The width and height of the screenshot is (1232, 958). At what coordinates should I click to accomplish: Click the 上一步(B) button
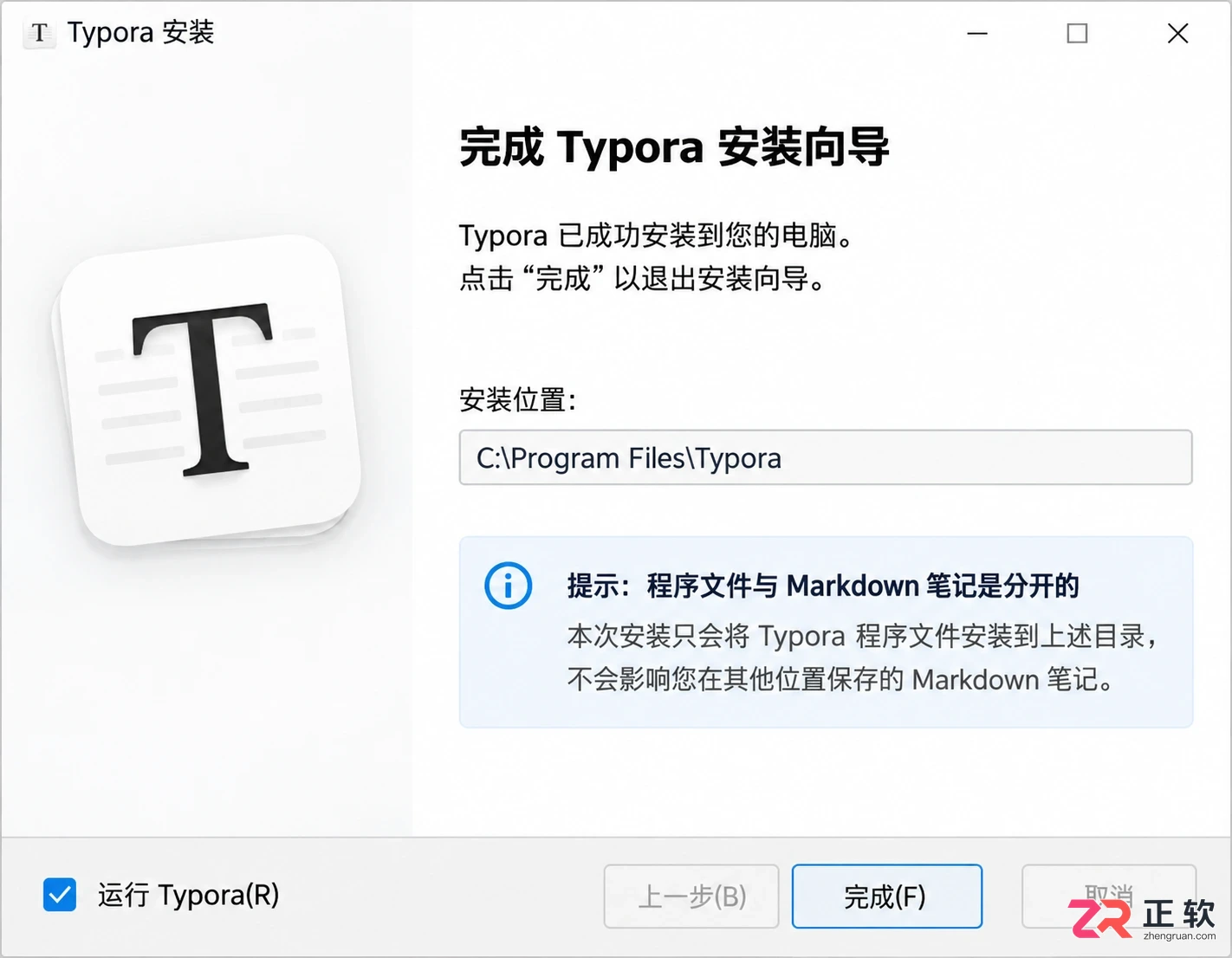point(691,897)
